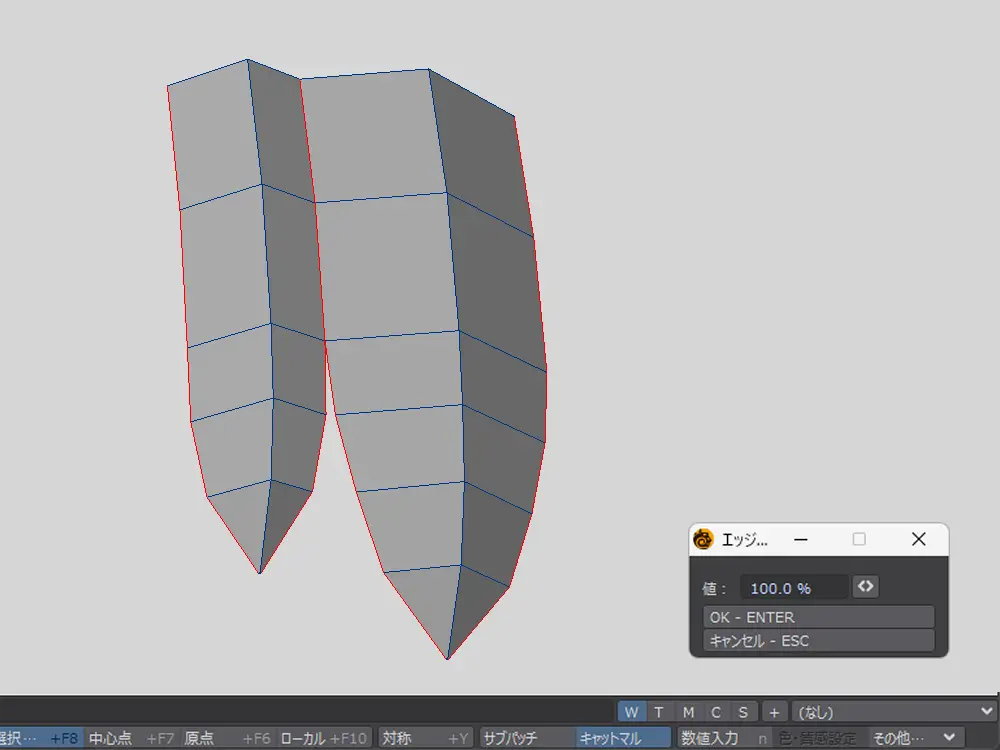Image resolution: width=1000 pixels, height=750 pixels.
Task: Select the M morph map button
Action: click(688, 712)
